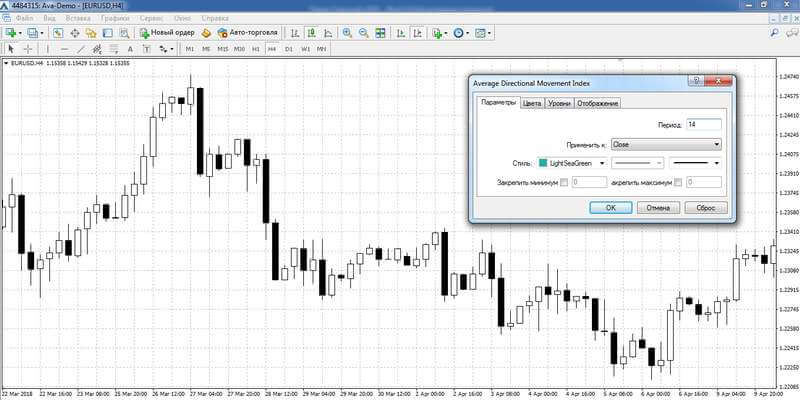Switch to H1 timeframe
Image resolution: width=800 pixels, height=400 pixels.
point(256,49)
